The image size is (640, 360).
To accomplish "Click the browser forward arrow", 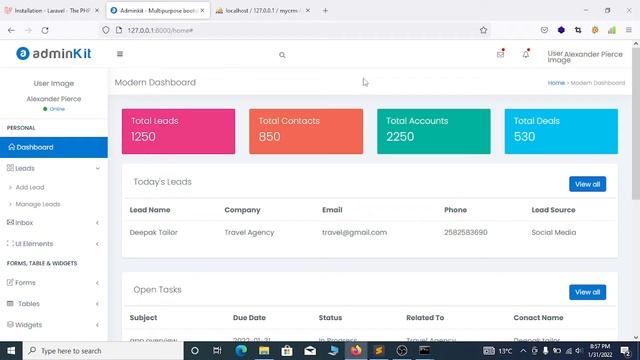I will [x=28, y=30].
